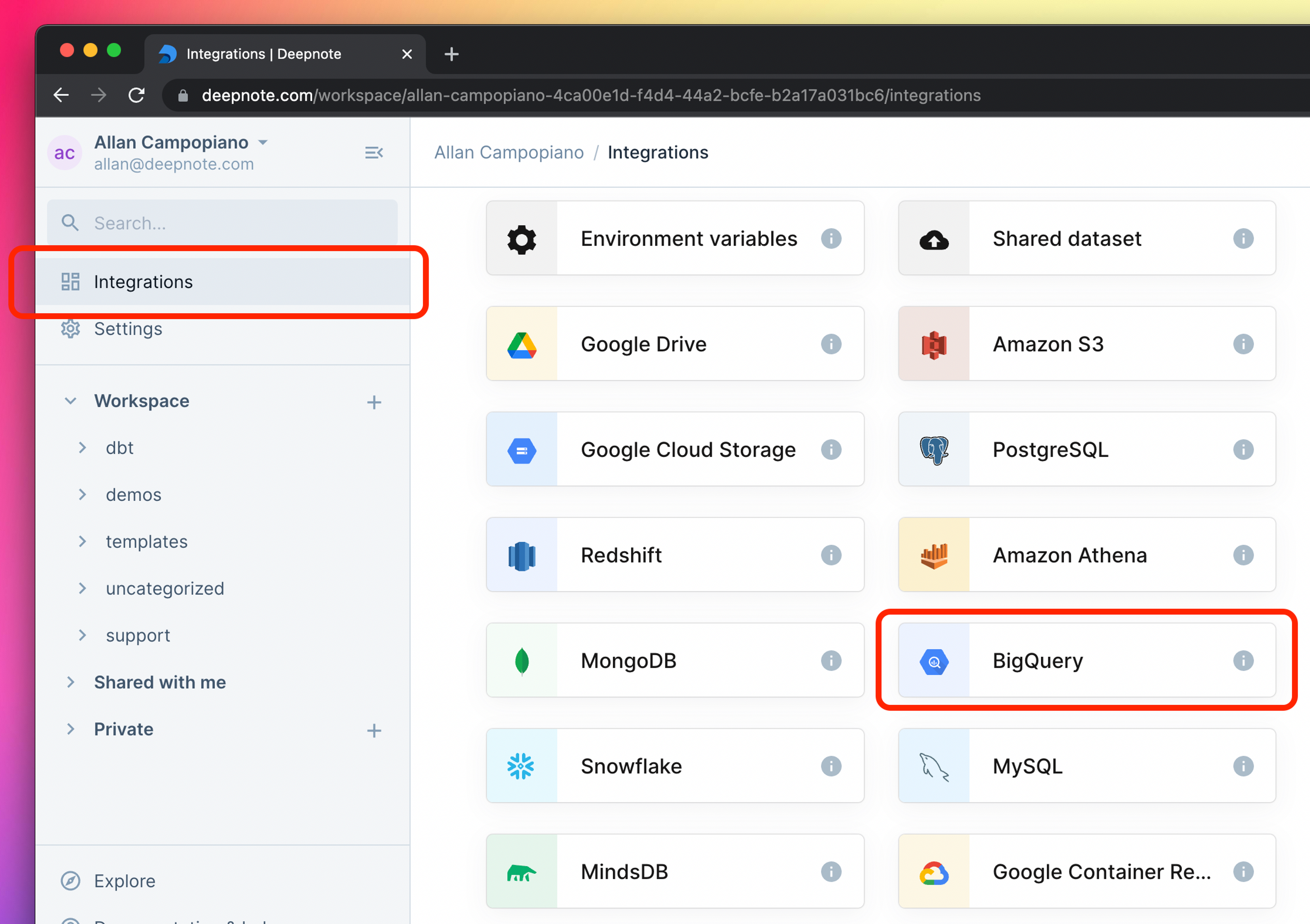Click the Redshift logo icon
The image size is (1310, 924).
[522, 556]
